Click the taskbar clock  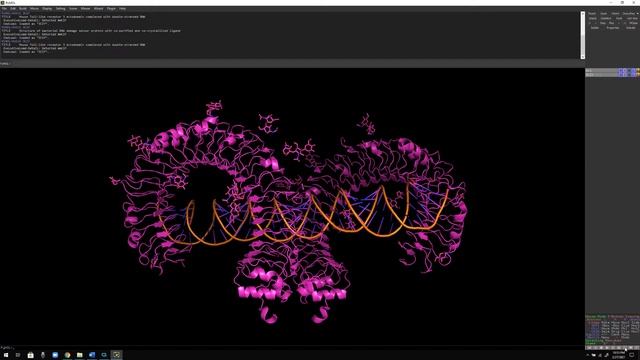(619, 355)
